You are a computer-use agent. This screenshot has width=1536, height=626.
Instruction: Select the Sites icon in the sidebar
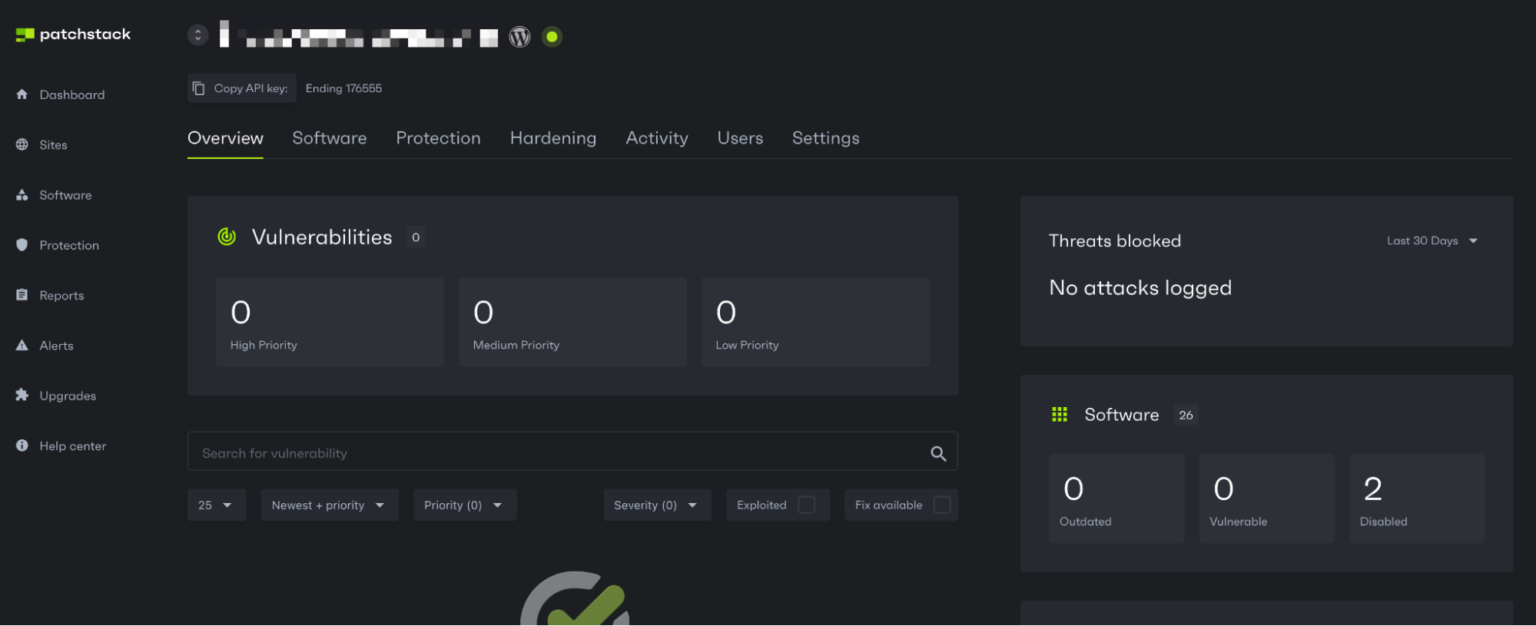(x=54, y=144)
